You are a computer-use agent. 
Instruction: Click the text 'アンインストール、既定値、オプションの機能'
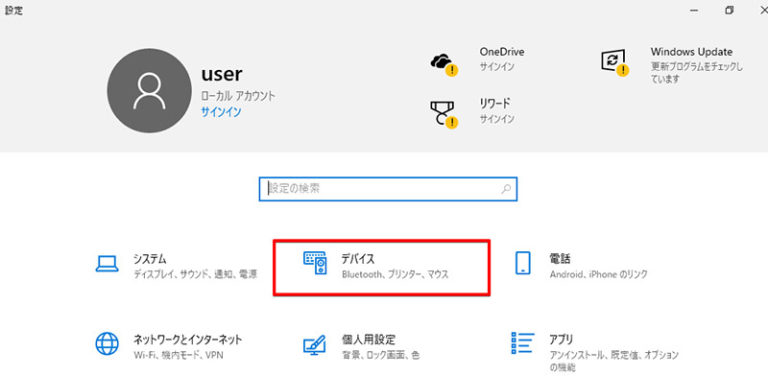click(x=614, y=361)
